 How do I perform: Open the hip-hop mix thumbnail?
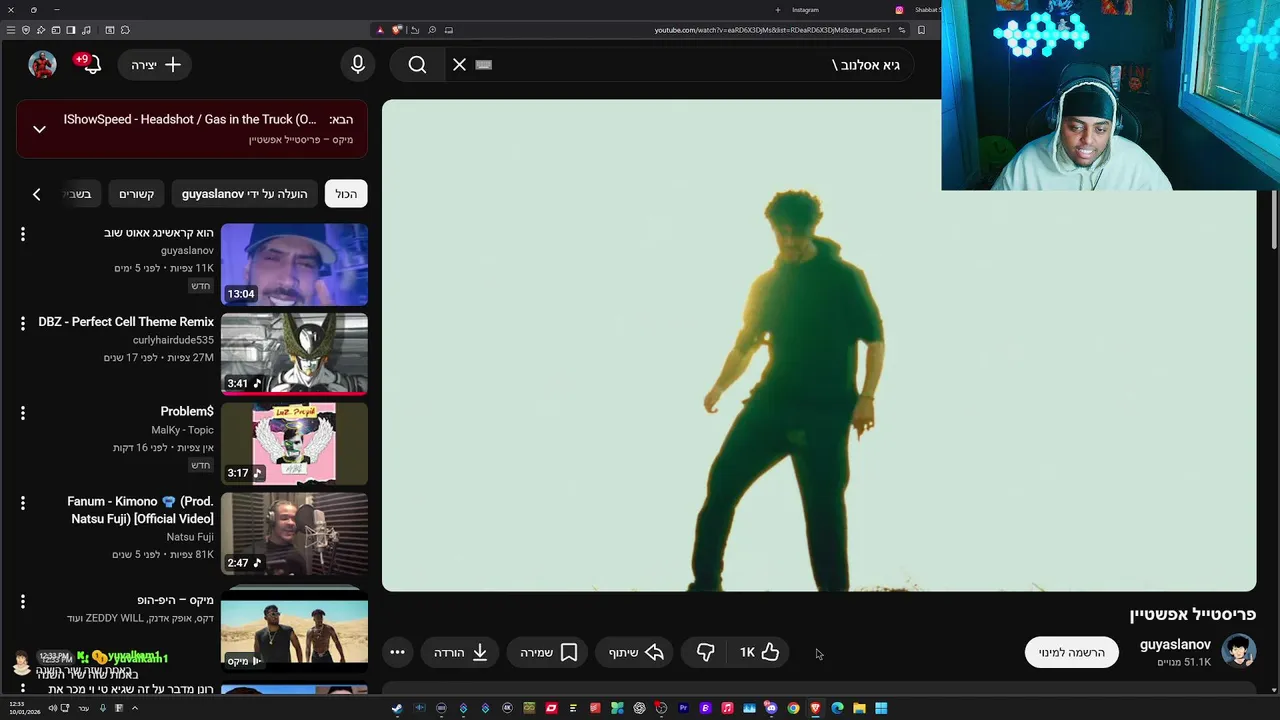pyautogui.click(x=294, y=630)
